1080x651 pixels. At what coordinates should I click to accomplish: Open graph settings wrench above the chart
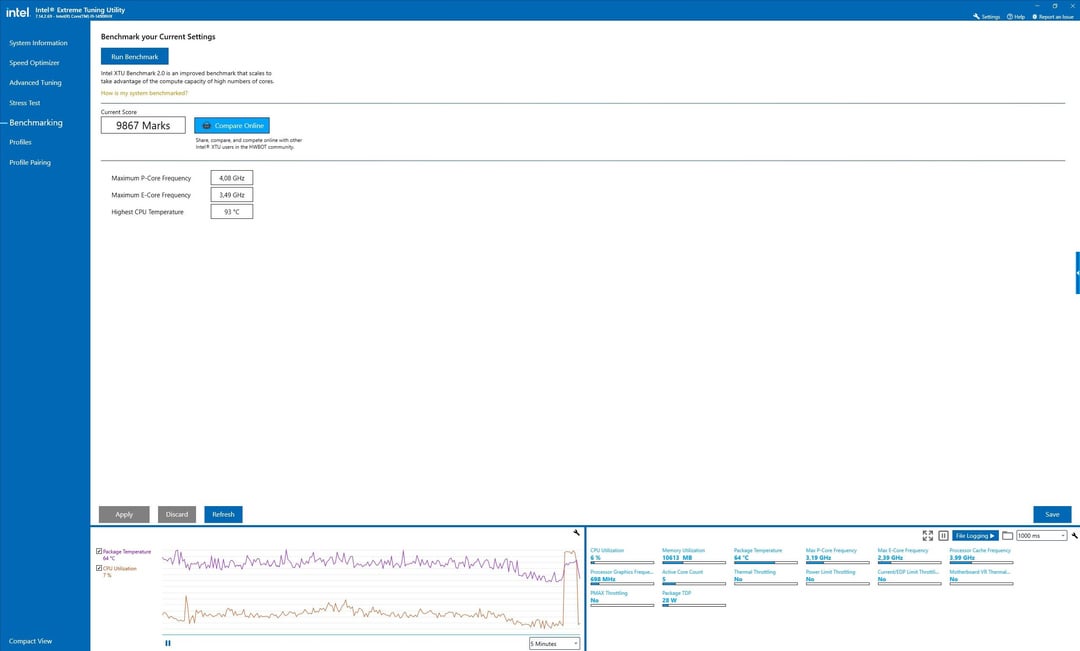[x=576, y=533]
